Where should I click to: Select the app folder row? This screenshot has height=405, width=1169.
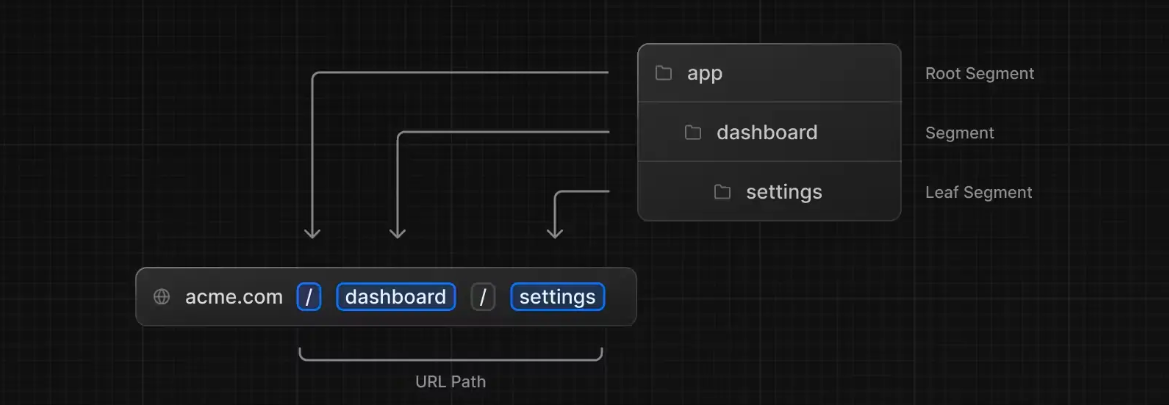(769, 73)
